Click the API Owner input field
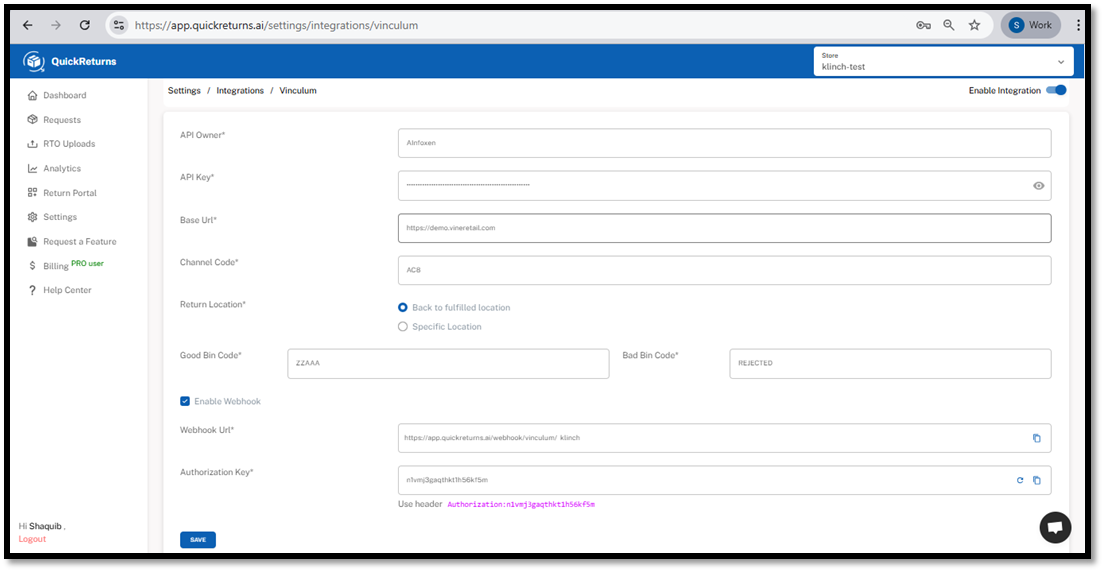 tap(724, 143)
